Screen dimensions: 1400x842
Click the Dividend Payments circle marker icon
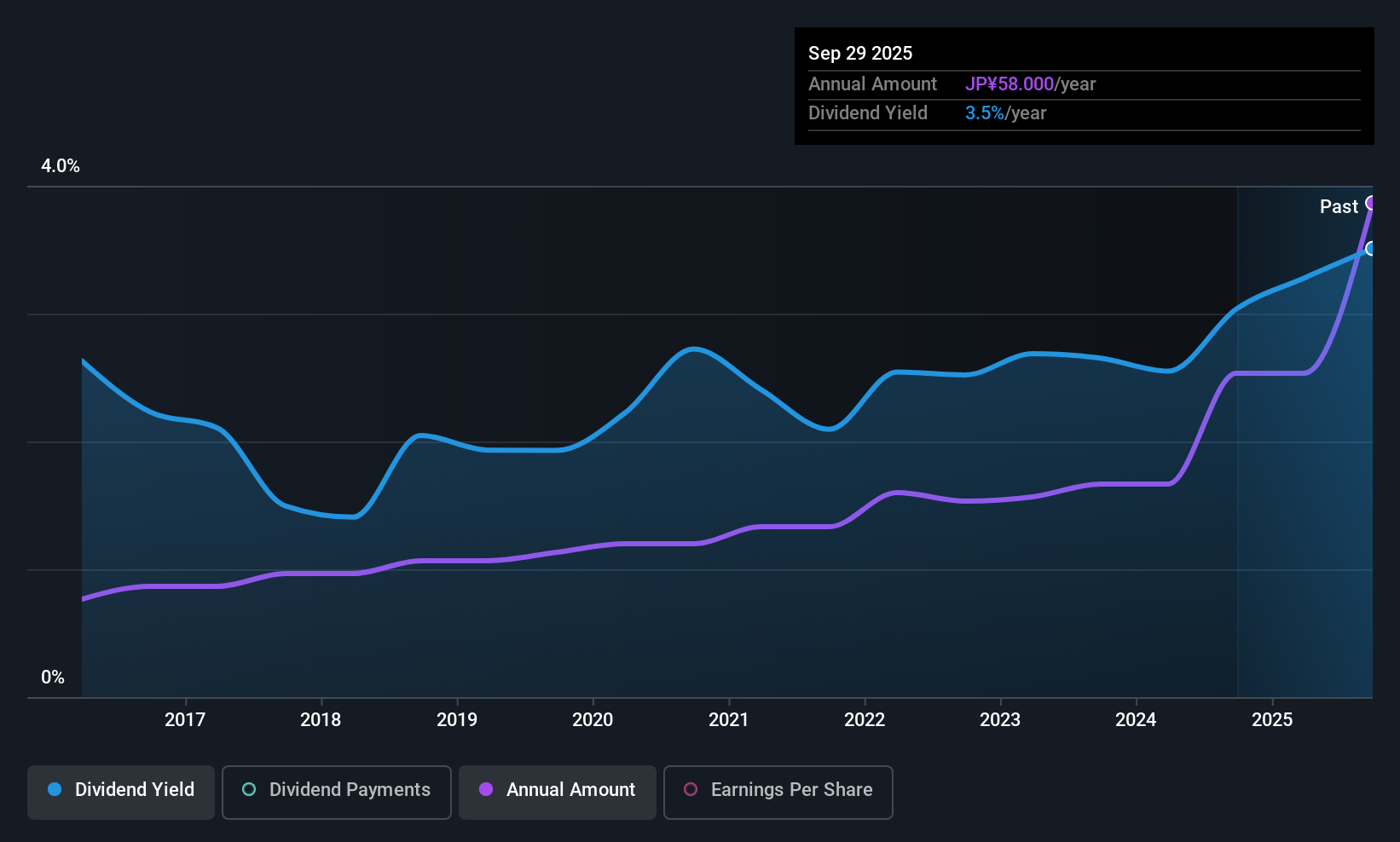(x=248, y=790)
